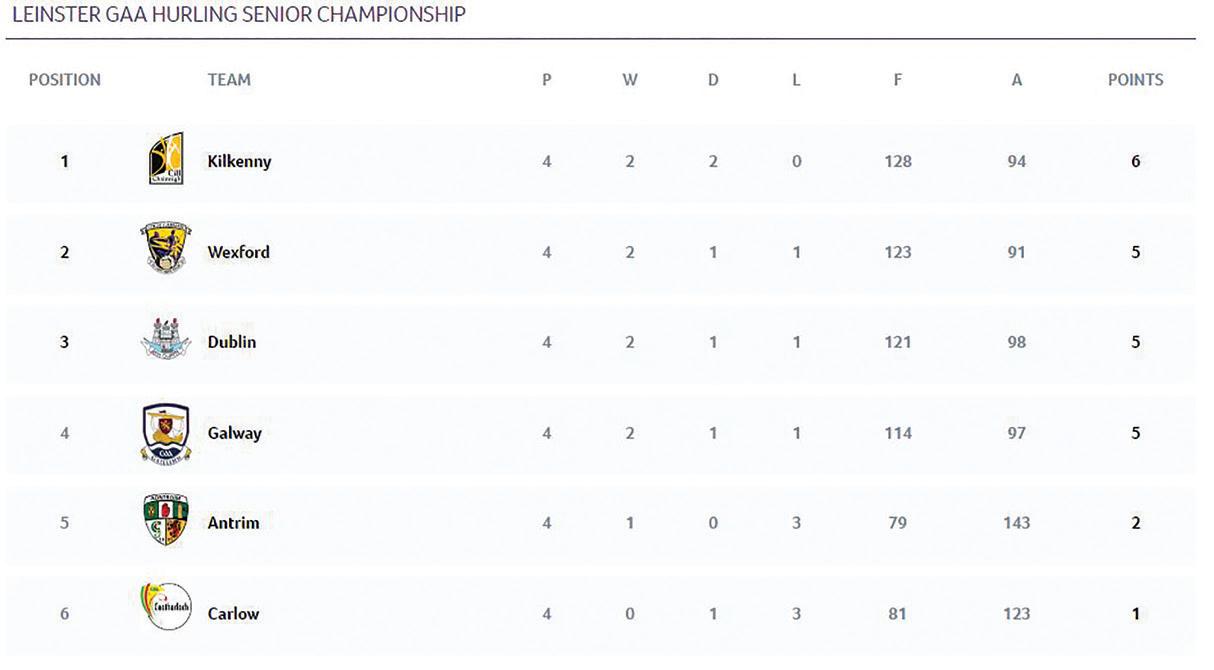Open the Kilkenny team name link
1214x670 pixels.
point(239,161)
